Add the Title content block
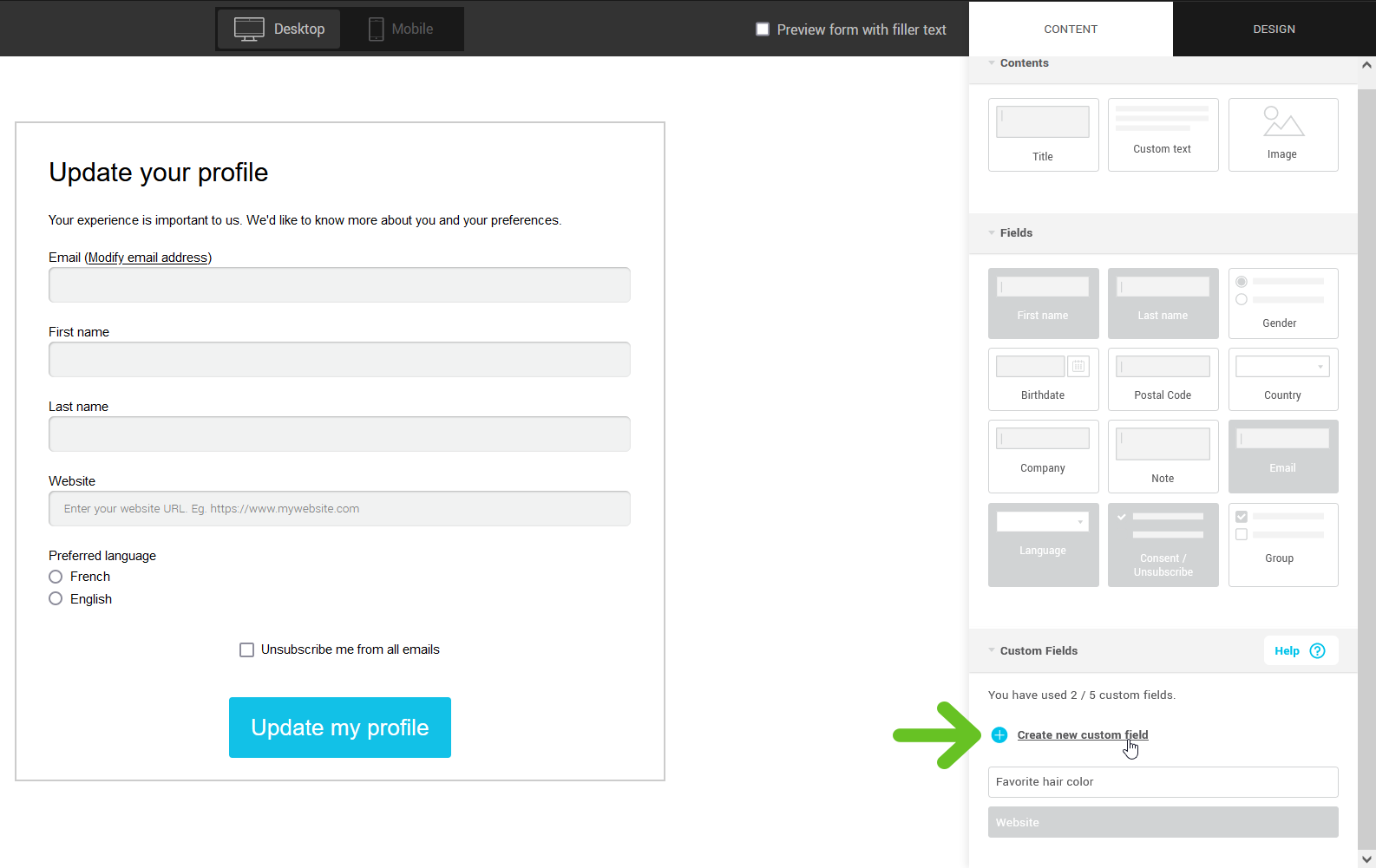Viewport: 1376px width, 868px height. [x=1043, y=134]
